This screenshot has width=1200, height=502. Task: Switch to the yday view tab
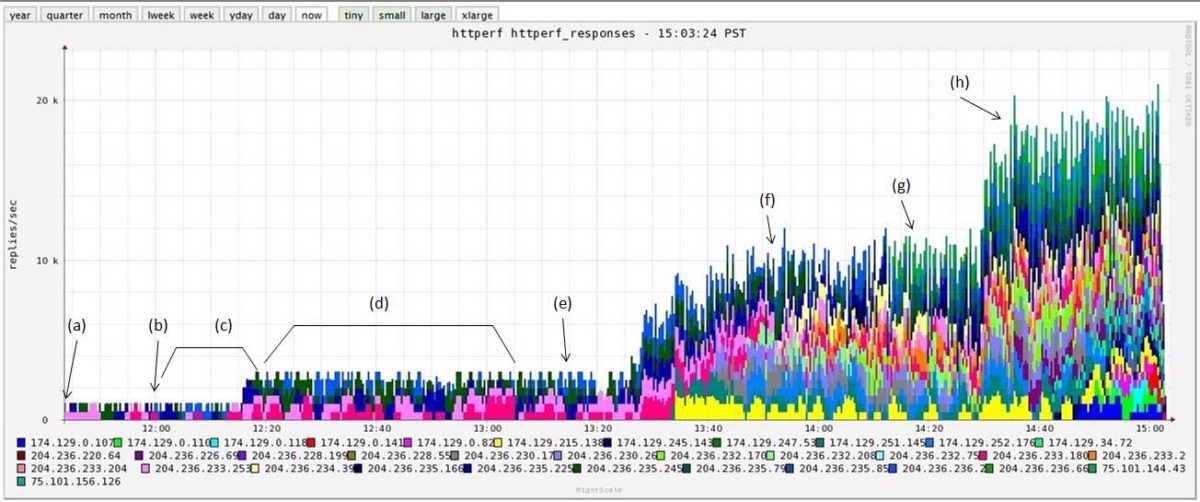point(240,15)
